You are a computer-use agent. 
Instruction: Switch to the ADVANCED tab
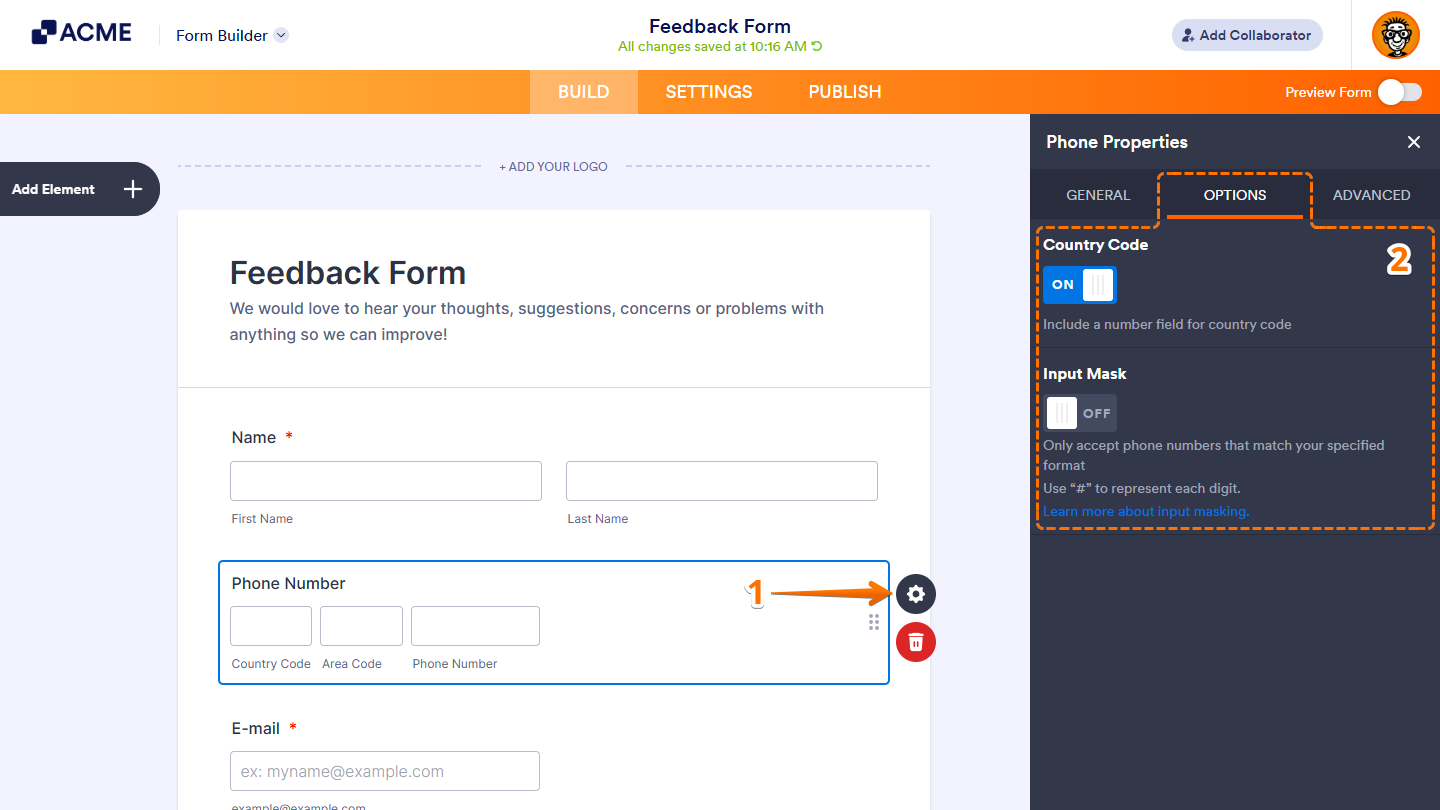click(x=1372, y=195)
